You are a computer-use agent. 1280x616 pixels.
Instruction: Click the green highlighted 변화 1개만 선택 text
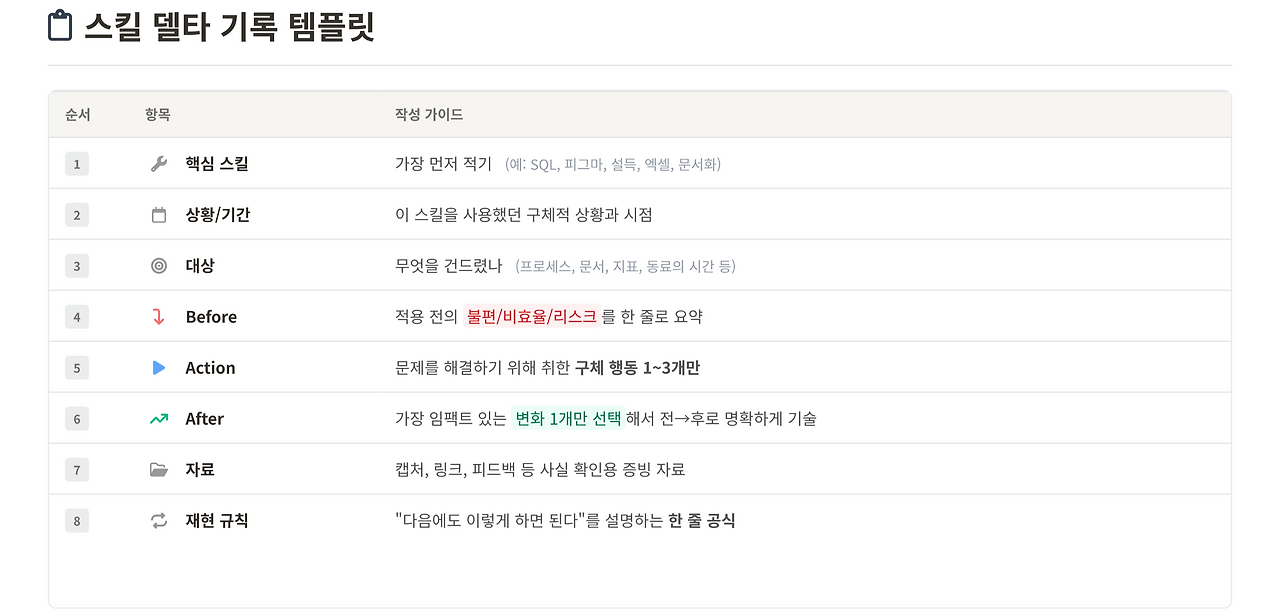coord(567,419)
